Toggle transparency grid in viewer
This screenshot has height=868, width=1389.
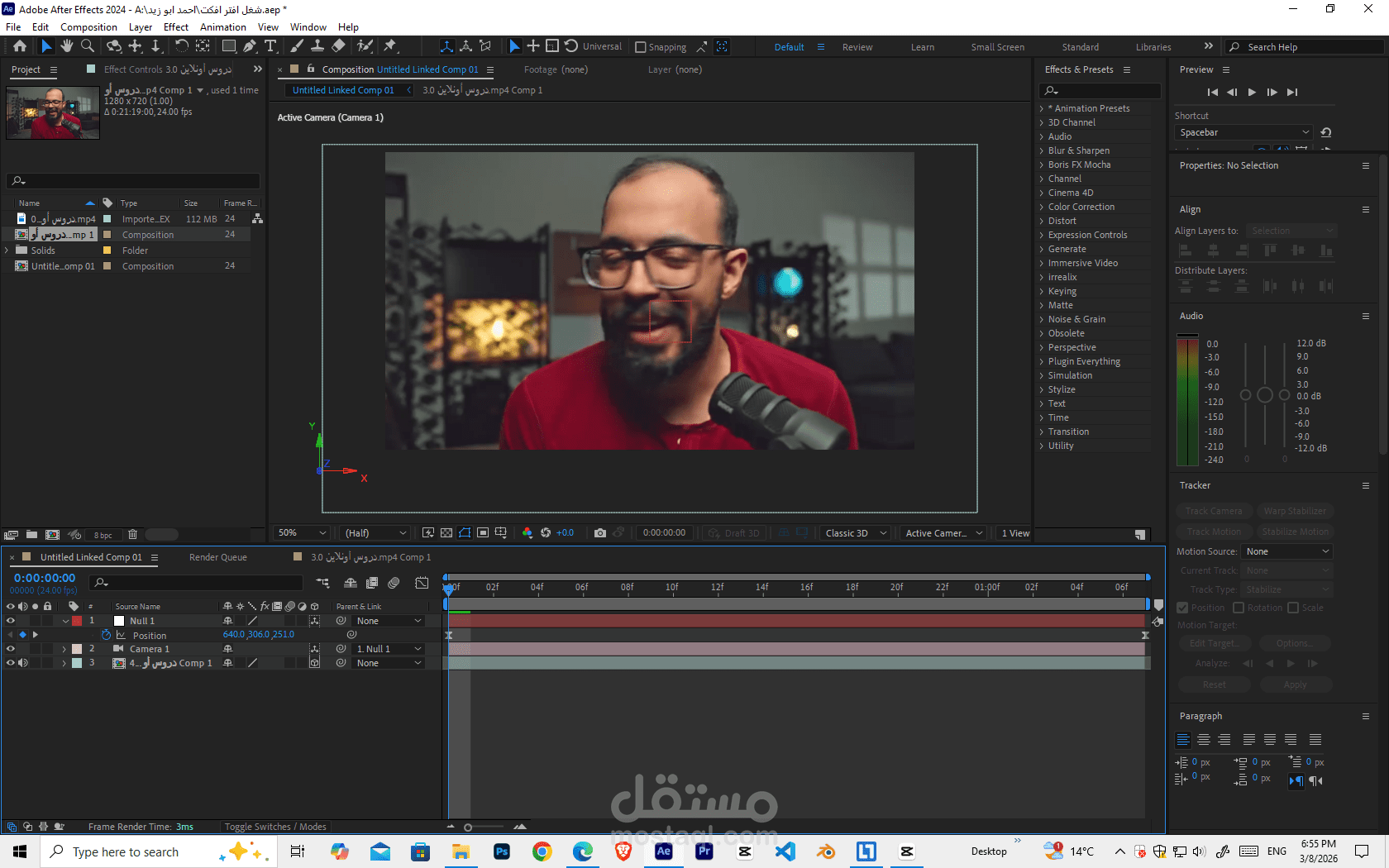pos(446,533)
